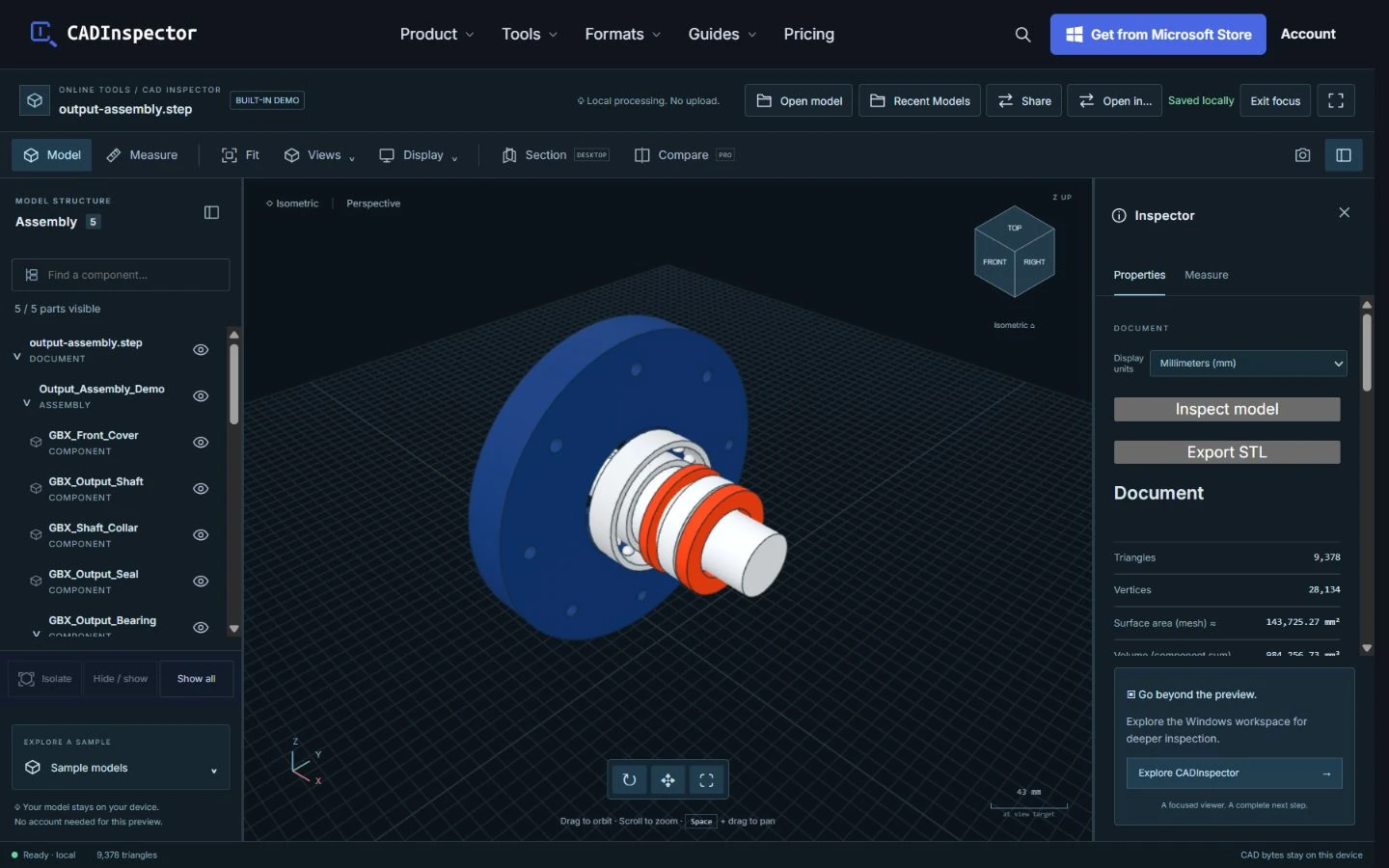Toggle visibility of output-assembly.step document

[x=201, y=350]
